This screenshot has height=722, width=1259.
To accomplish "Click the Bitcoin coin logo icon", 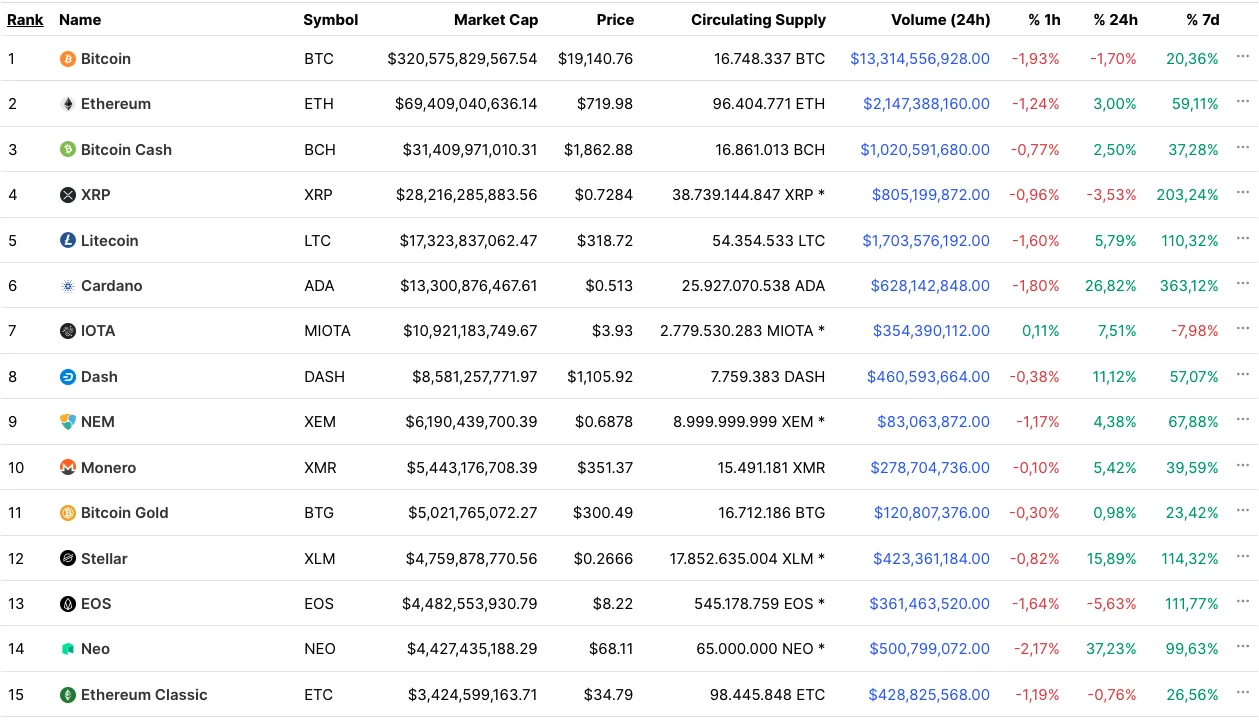I will [x=68, y=59].
